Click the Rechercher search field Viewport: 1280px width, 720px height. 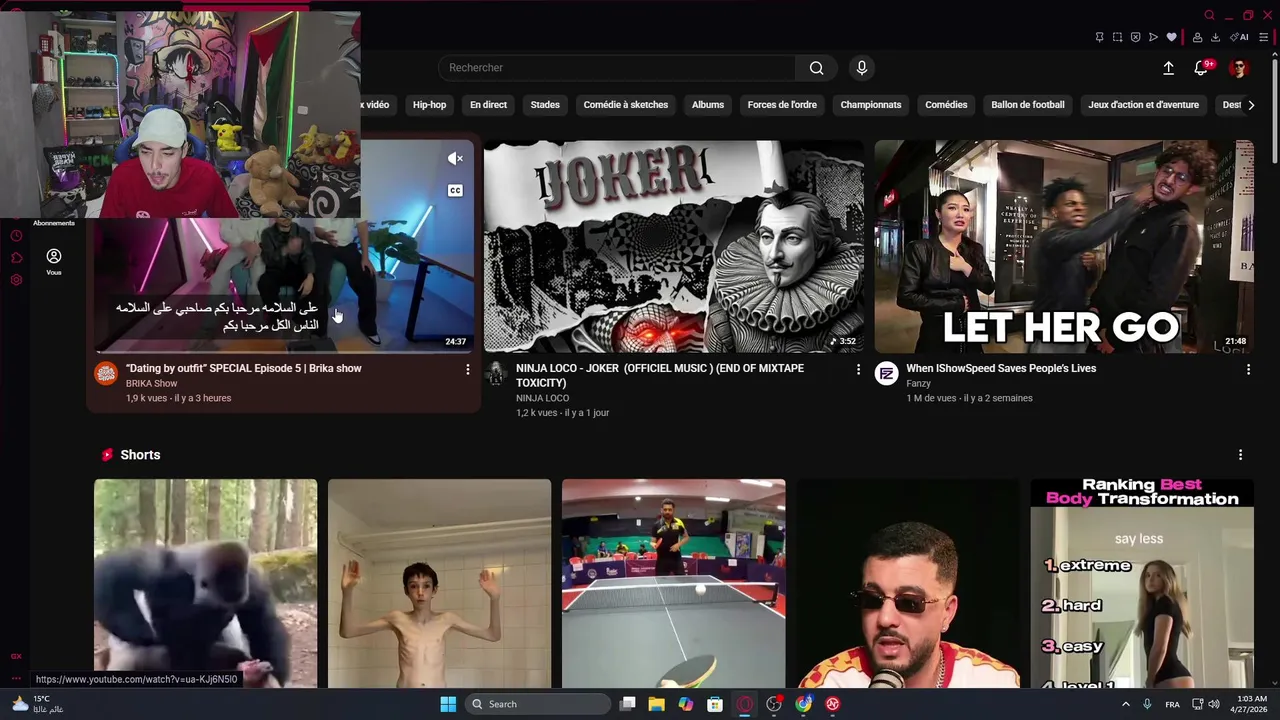pyautogui.click(x=617, y=68)
